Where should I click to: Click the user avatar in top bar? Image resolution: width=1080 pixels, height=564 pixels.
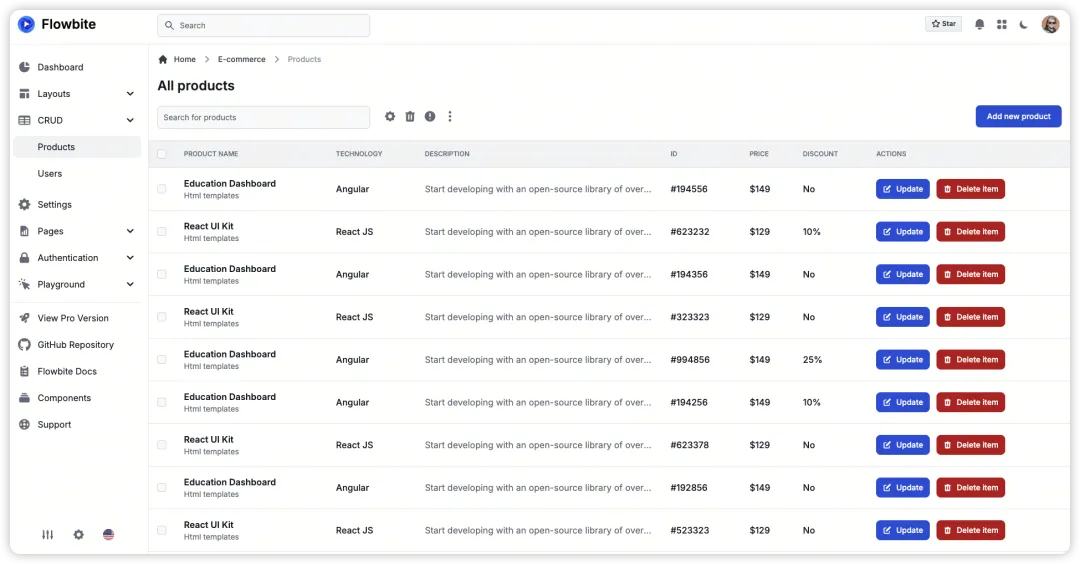coord(1050,25)
